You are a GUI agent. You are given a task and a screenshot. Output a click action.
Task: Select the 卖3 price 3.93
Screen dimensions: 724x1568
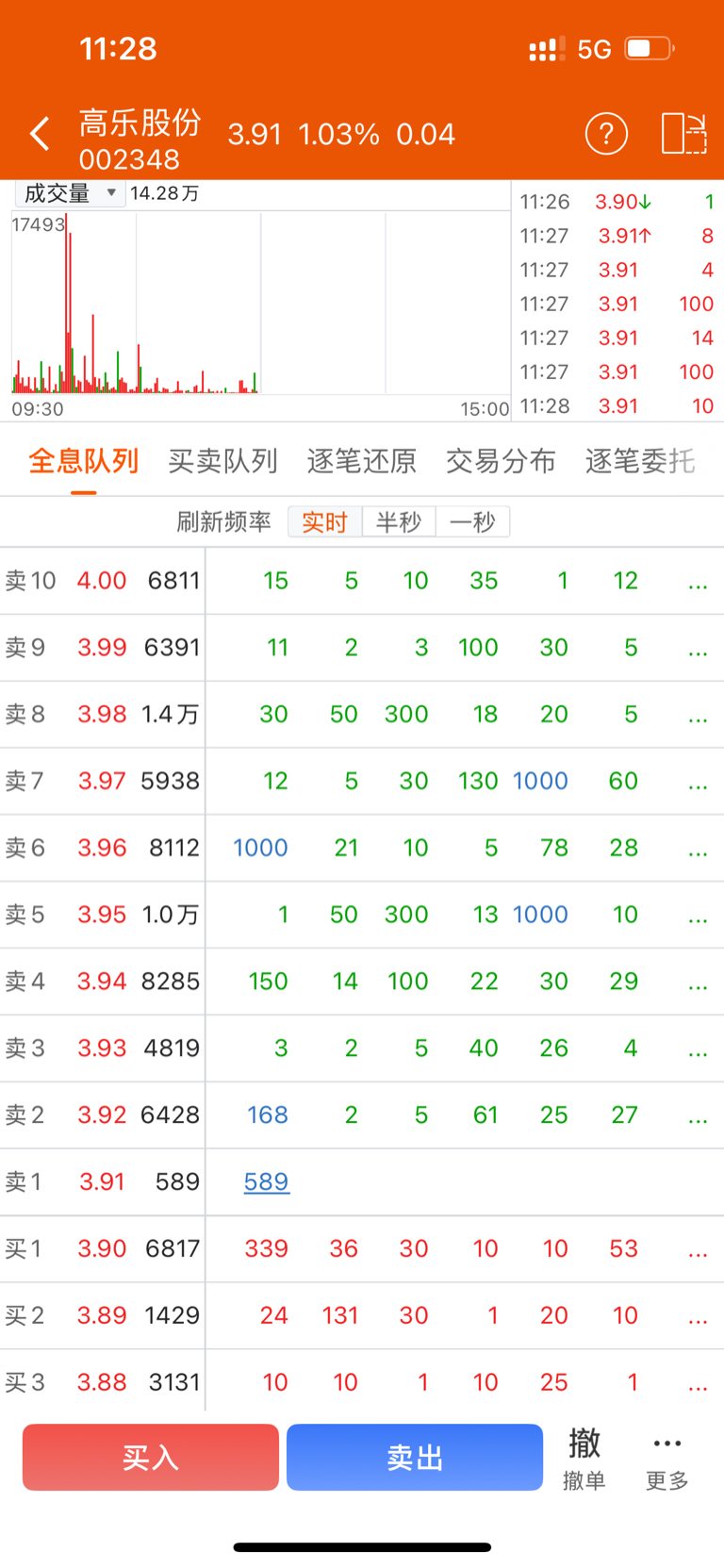point(102,1048)
